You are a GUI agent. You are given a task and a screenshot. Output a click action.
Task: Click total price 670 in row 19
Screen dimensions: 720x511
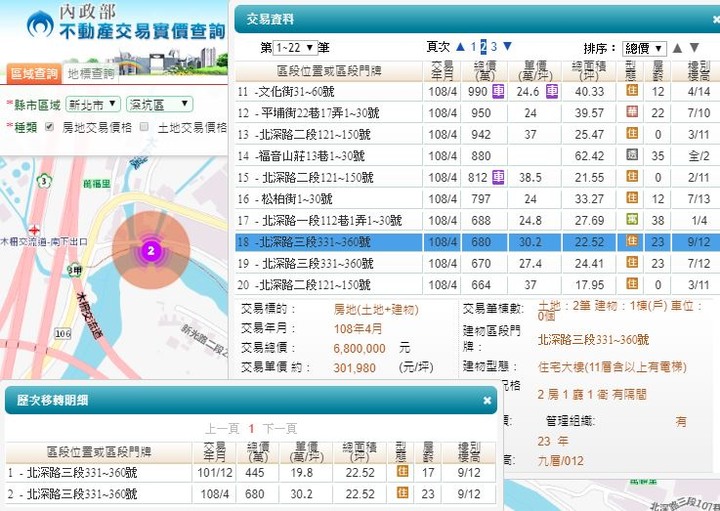[481, 264]
